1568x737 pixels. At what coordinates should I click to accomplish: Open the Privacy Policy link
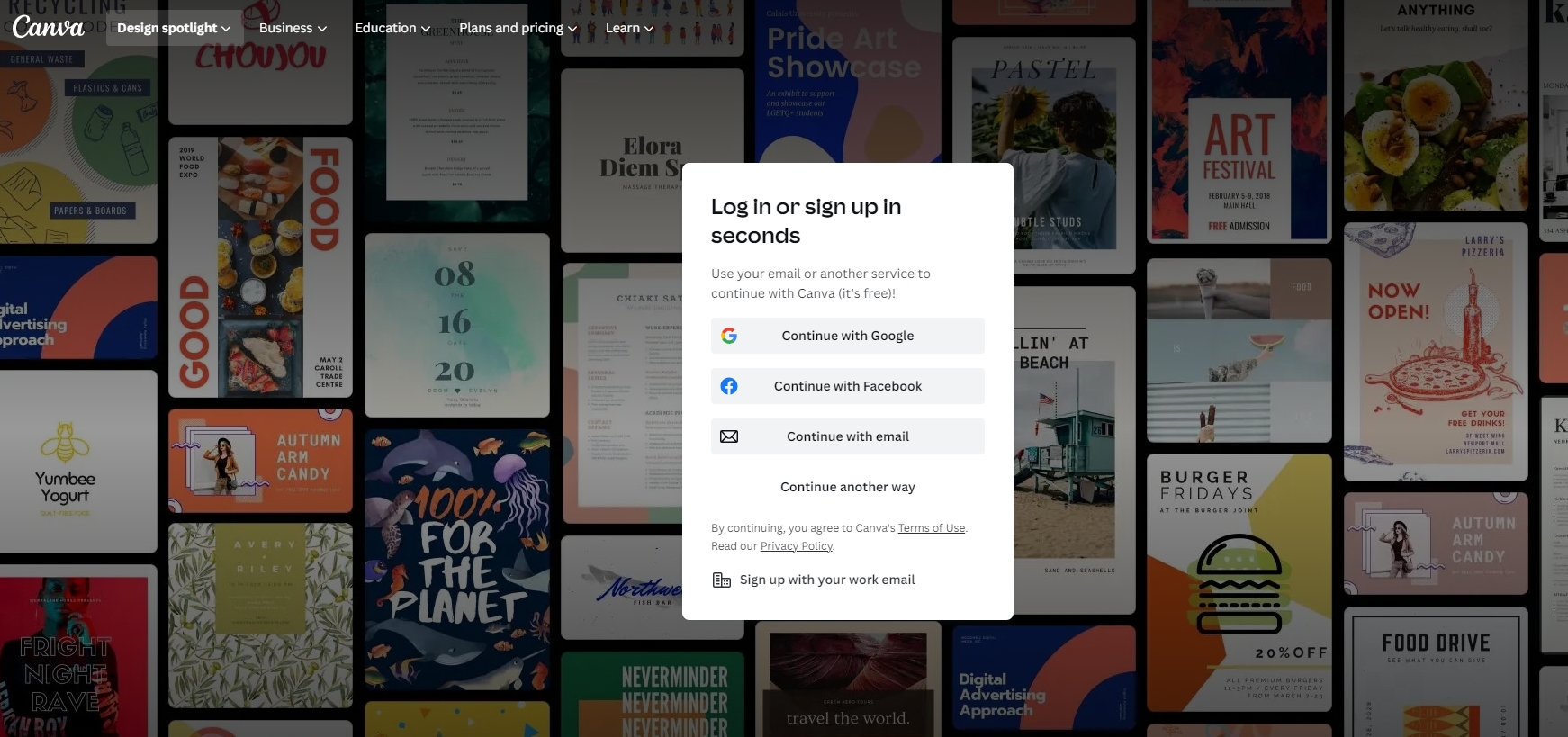click(x=797, y=546)
